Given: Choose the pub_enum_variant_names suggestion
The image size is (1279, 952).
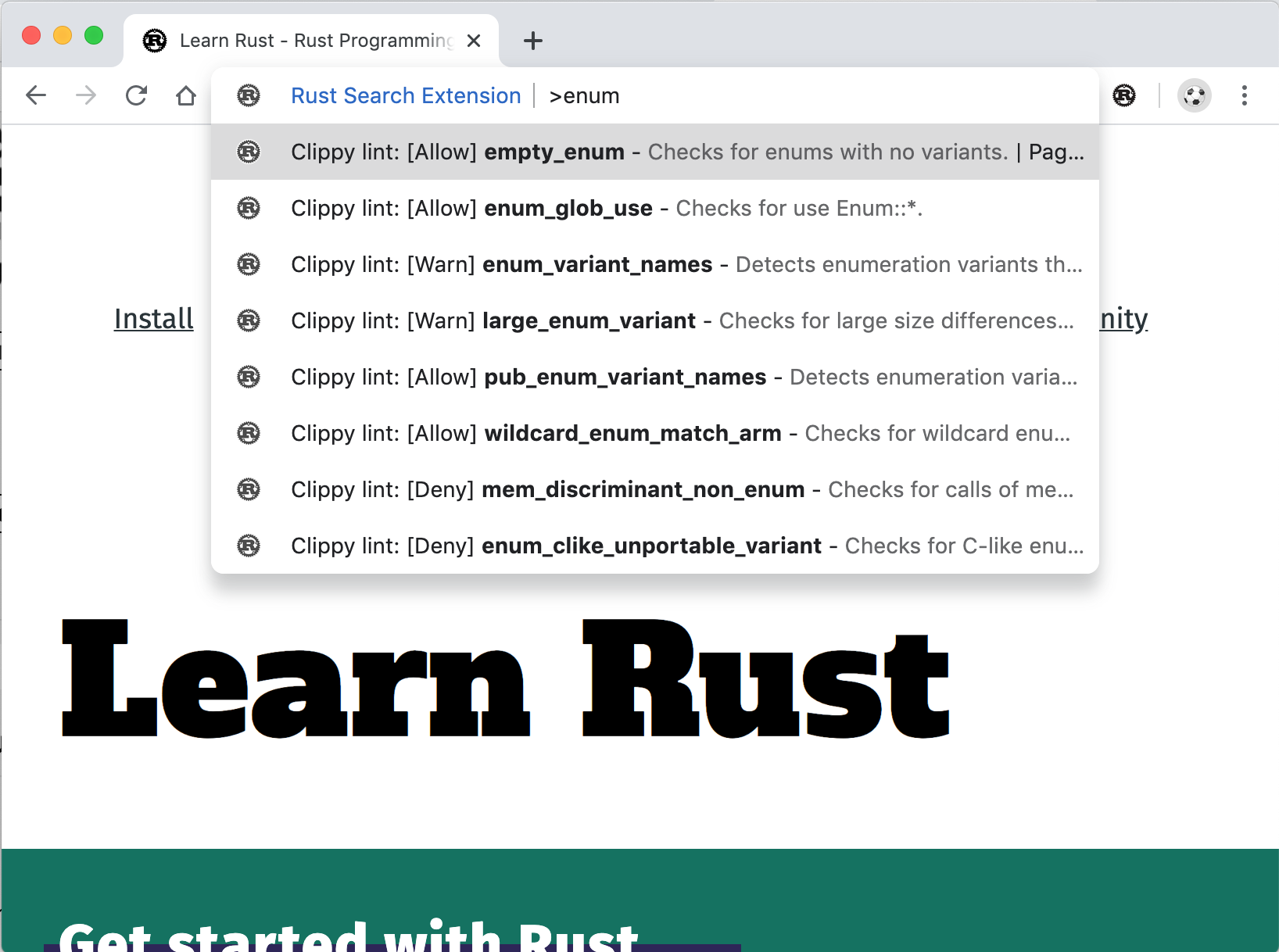Looking at the screenshot, I should [x=655, y=377].
